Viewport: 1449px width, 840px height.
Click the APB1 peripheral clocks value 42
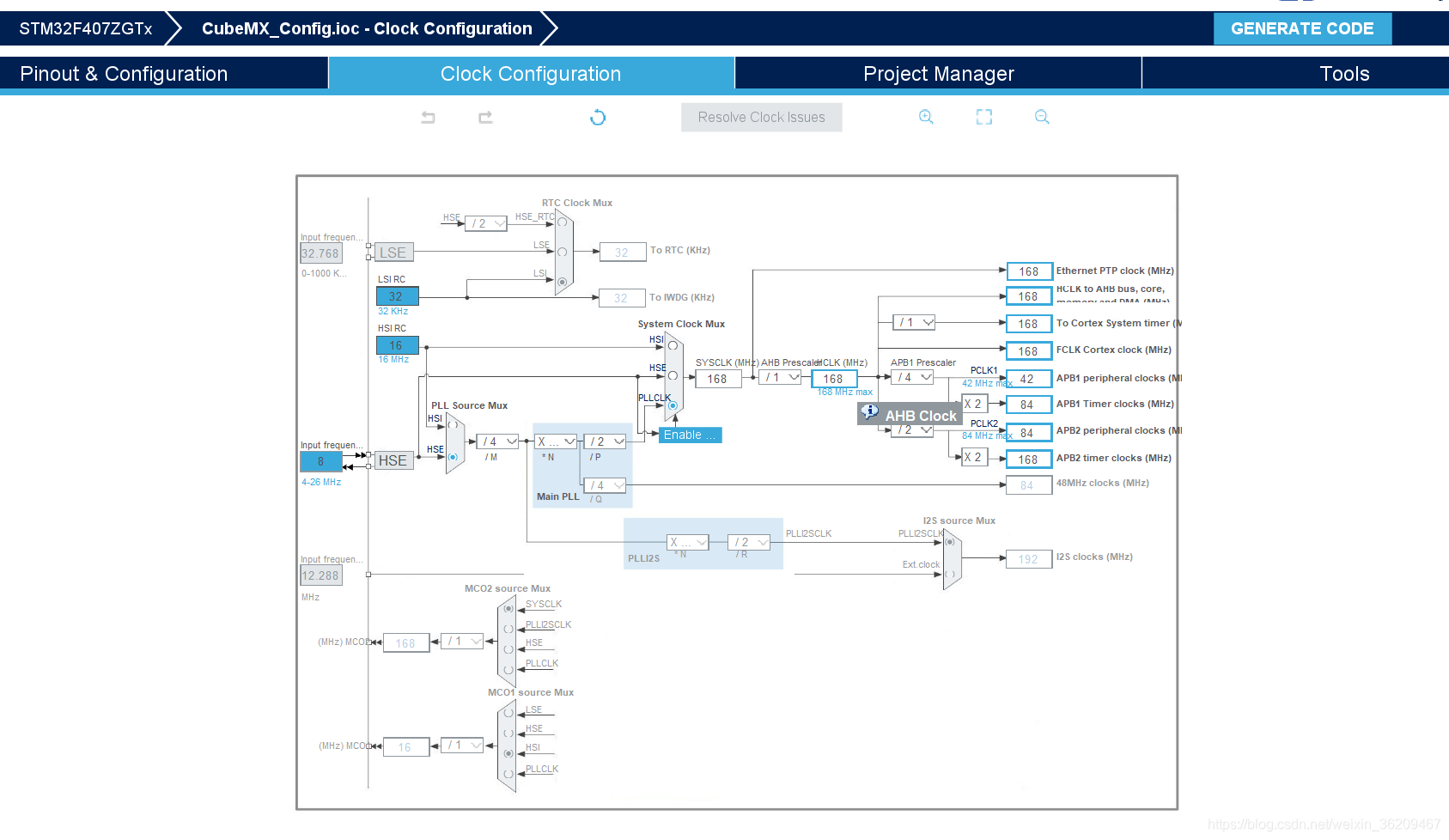[x=1028, y=379]
